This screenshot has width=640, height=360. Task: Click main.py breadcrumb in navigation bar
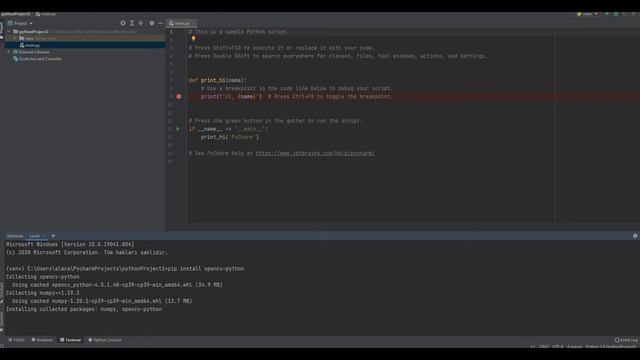click(46, 14)
